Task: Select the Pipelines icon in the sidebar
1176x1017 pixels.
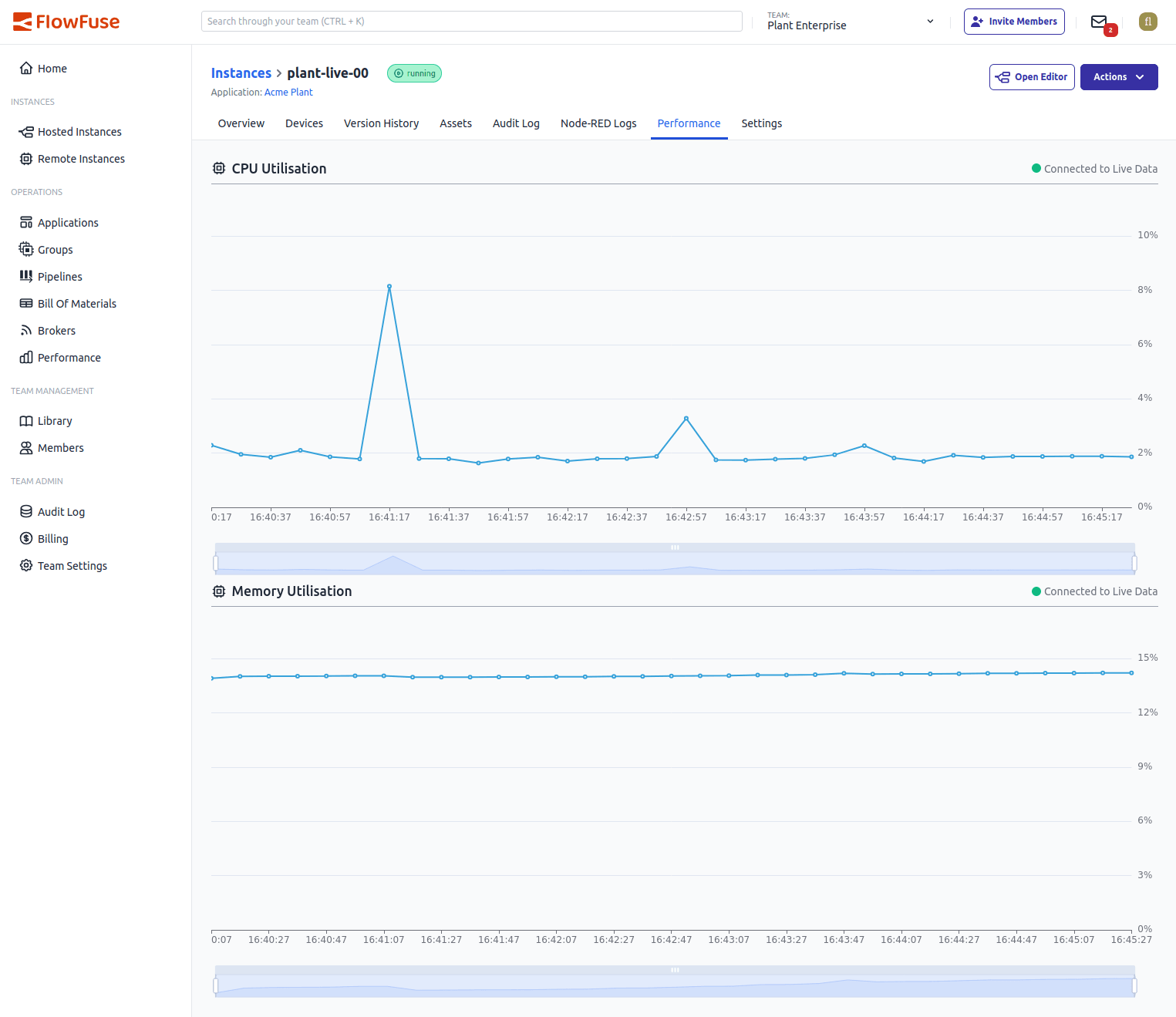Action: [26, 276]
